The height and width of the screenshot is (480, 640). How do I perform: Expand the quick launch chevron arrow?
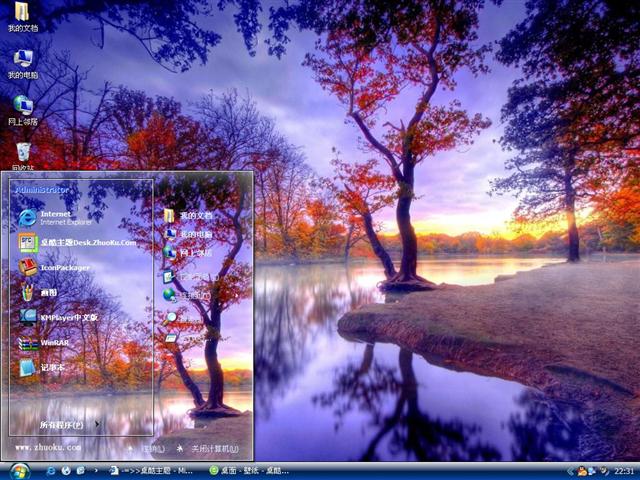coord(96,471)
